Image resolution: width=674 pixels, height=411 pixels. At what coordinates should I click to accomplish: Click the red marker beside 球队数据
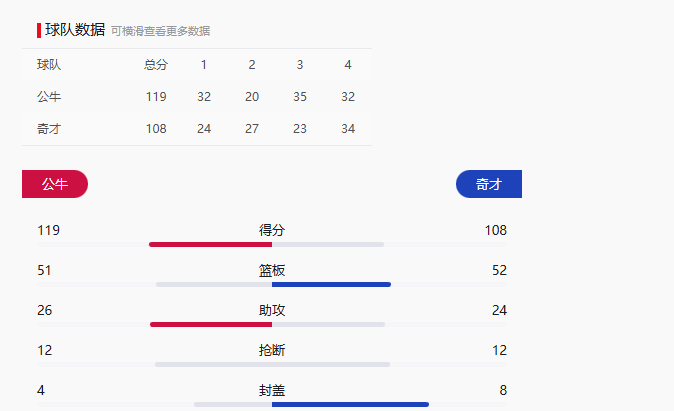coord(38,30)
